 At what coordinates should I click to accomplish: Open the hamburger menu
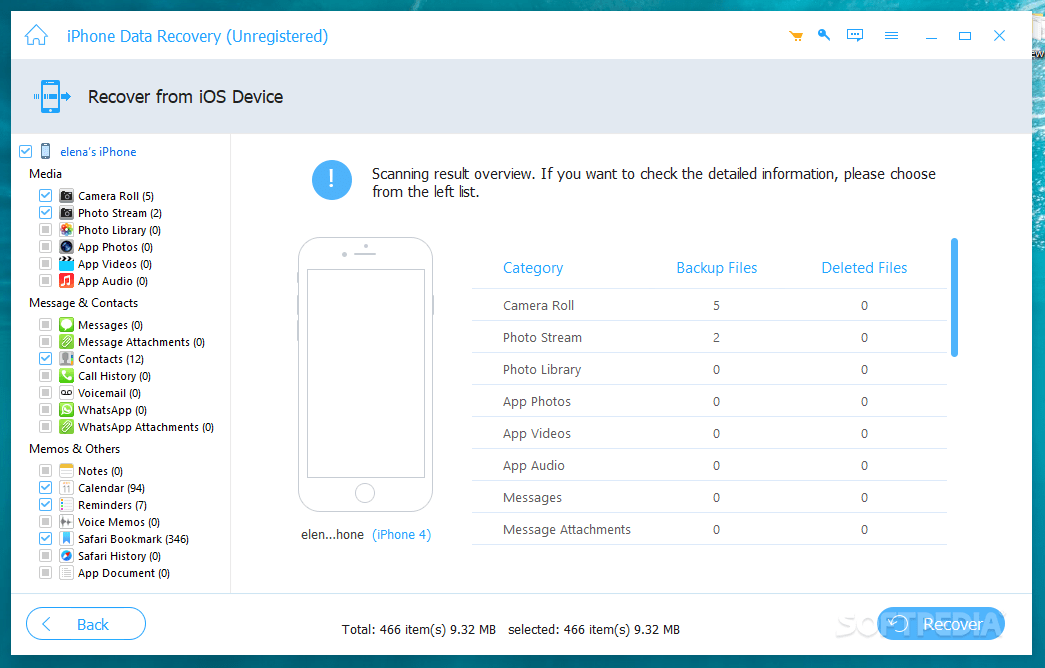pos(891,35)
